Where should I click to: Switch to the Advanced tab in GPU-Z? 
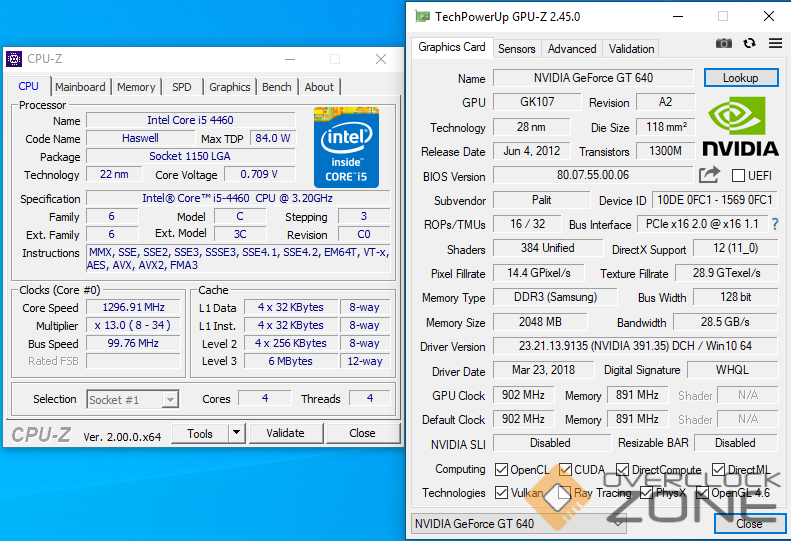tap(572, 48)
